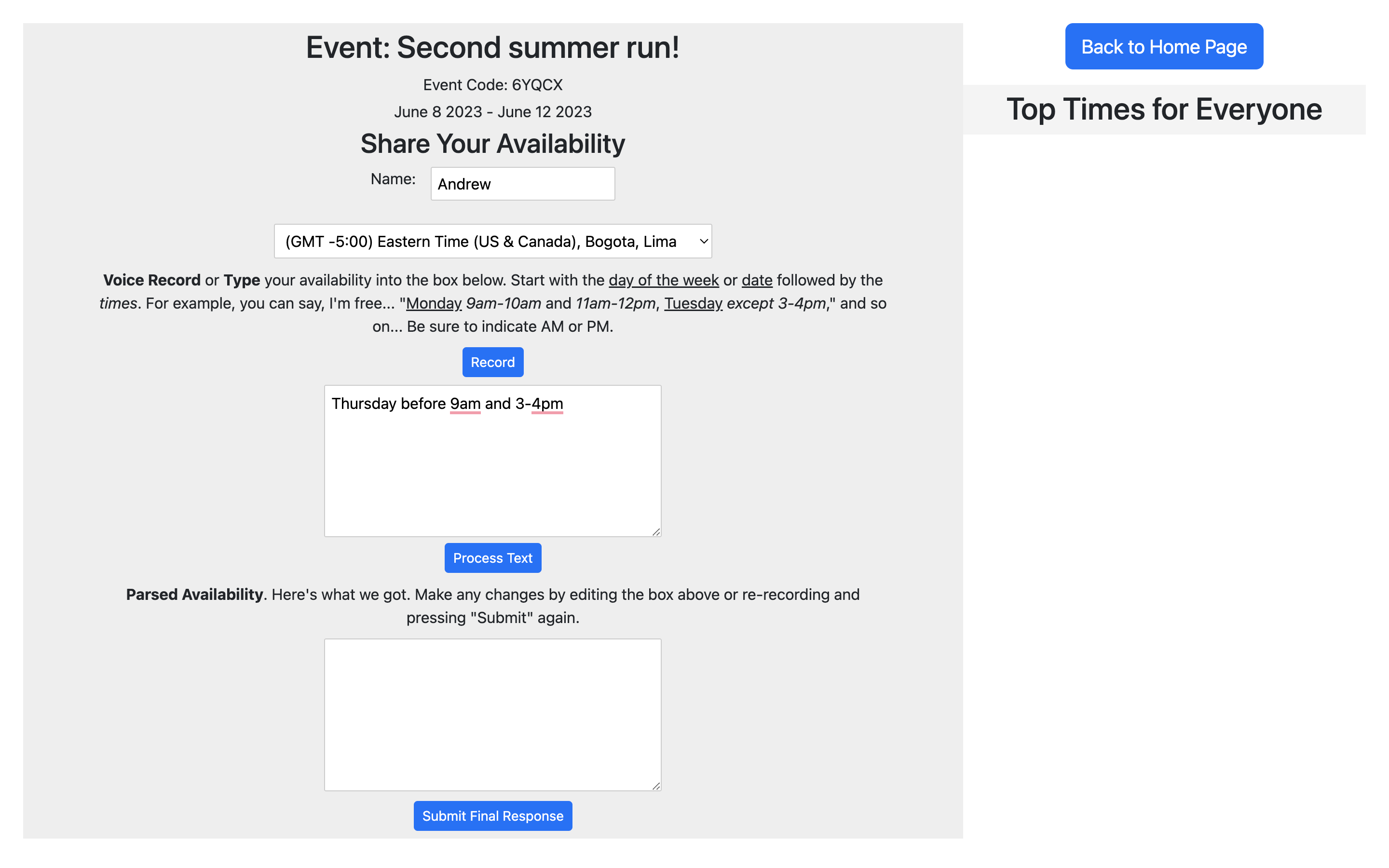Click the Event Code 6YQCX label
The height and width of the screenshot is (868, 1389).
click(x=493, y=85)
